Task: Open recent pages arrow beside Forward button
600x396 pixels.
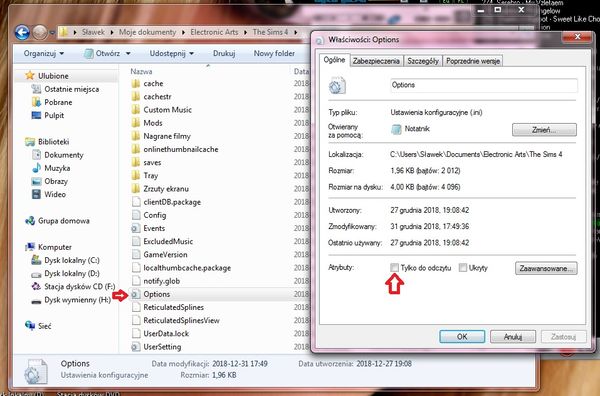Action: [x=52, y=33]
